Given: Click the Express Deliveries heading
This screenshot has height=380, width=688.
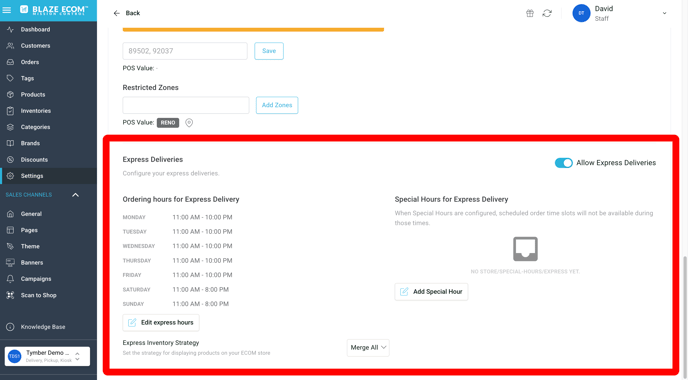Looking at the screenshot, I should coord(153,159).
